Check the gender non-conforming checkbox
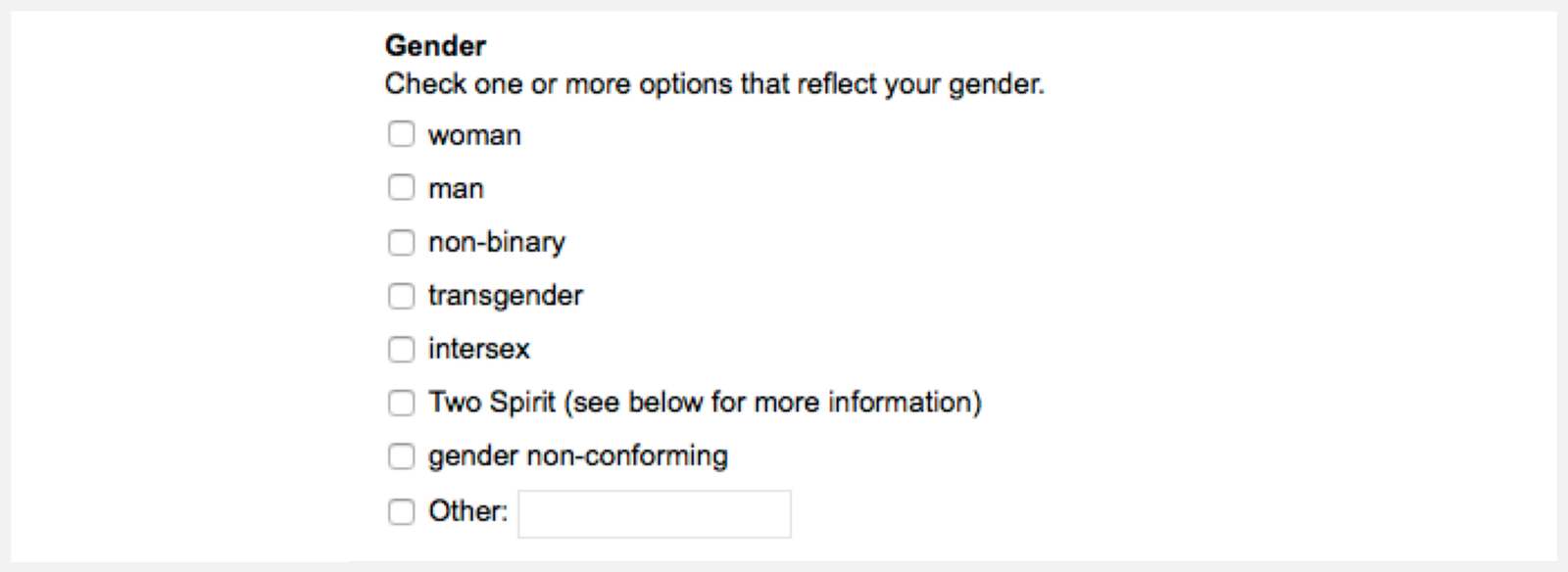Viewport: 1568px width, 572px height. [401, 455]
